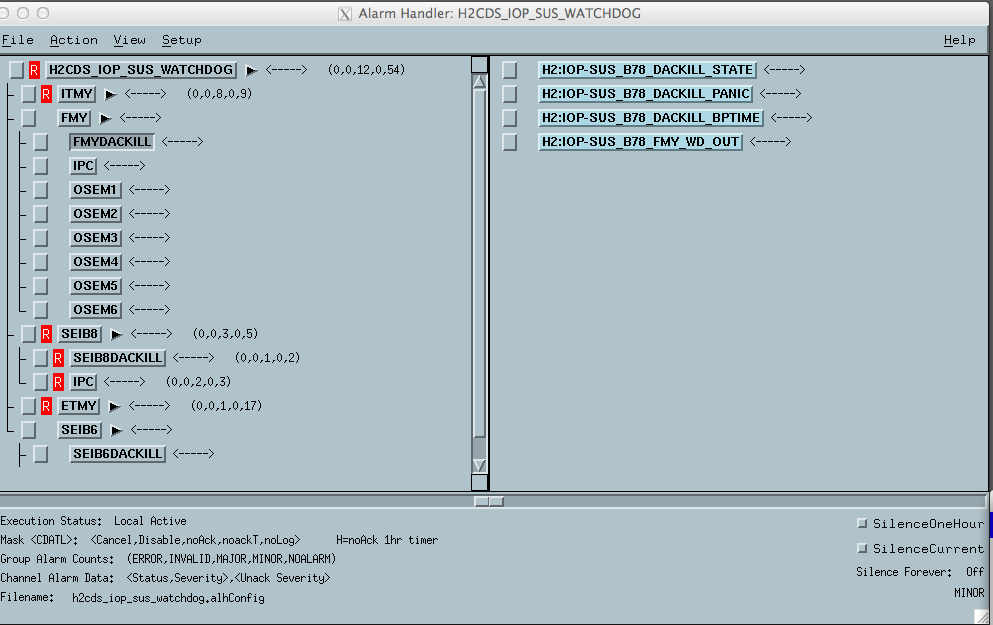Expand the ITMY group arrow
This screenshot has width=993, height=625.
coord(110,94)
